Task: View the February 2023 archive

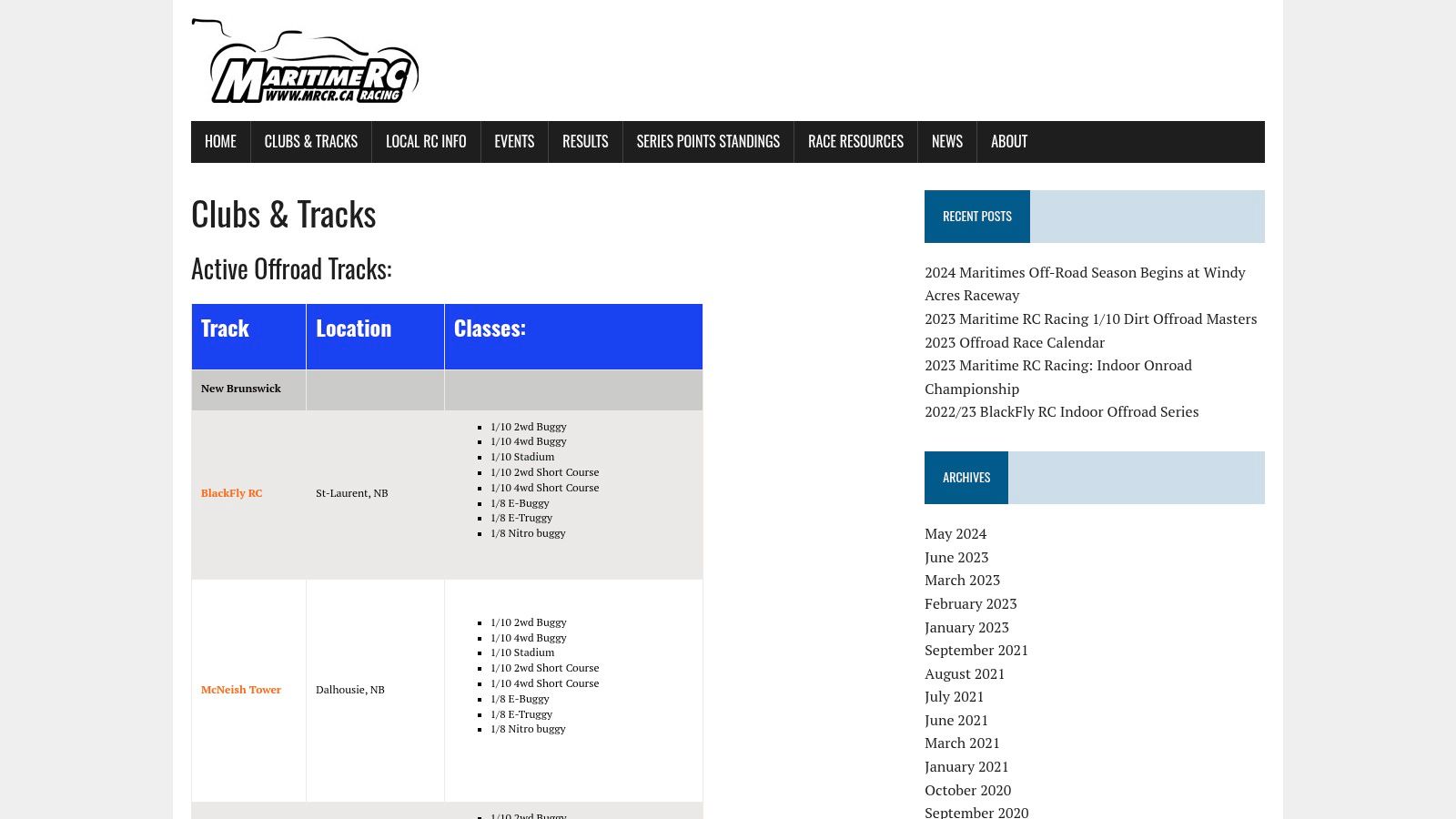Action: (x=971, y=603)
